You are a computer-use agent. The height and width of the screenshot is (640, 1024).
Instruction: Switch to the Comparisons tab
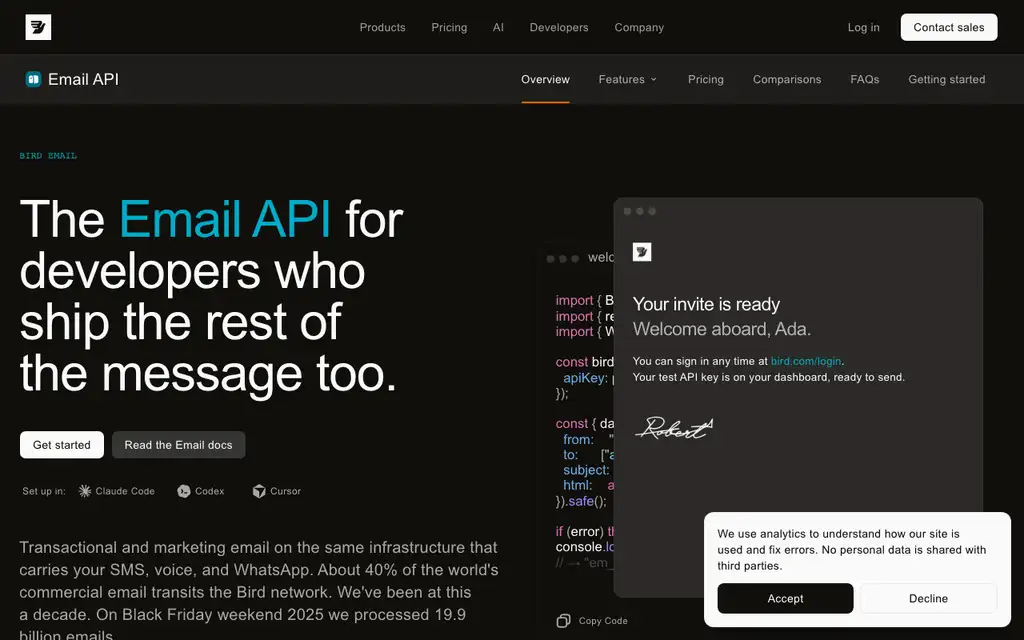coord(786,79)
